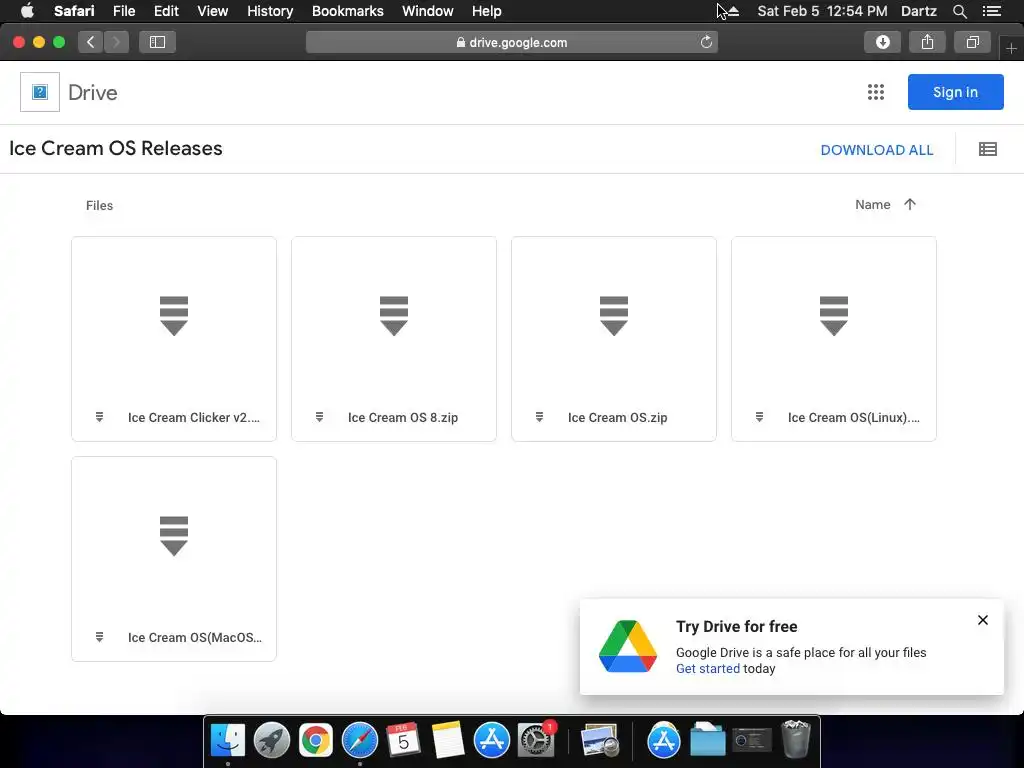Dismiss the Try Drive for free popup

983,620
